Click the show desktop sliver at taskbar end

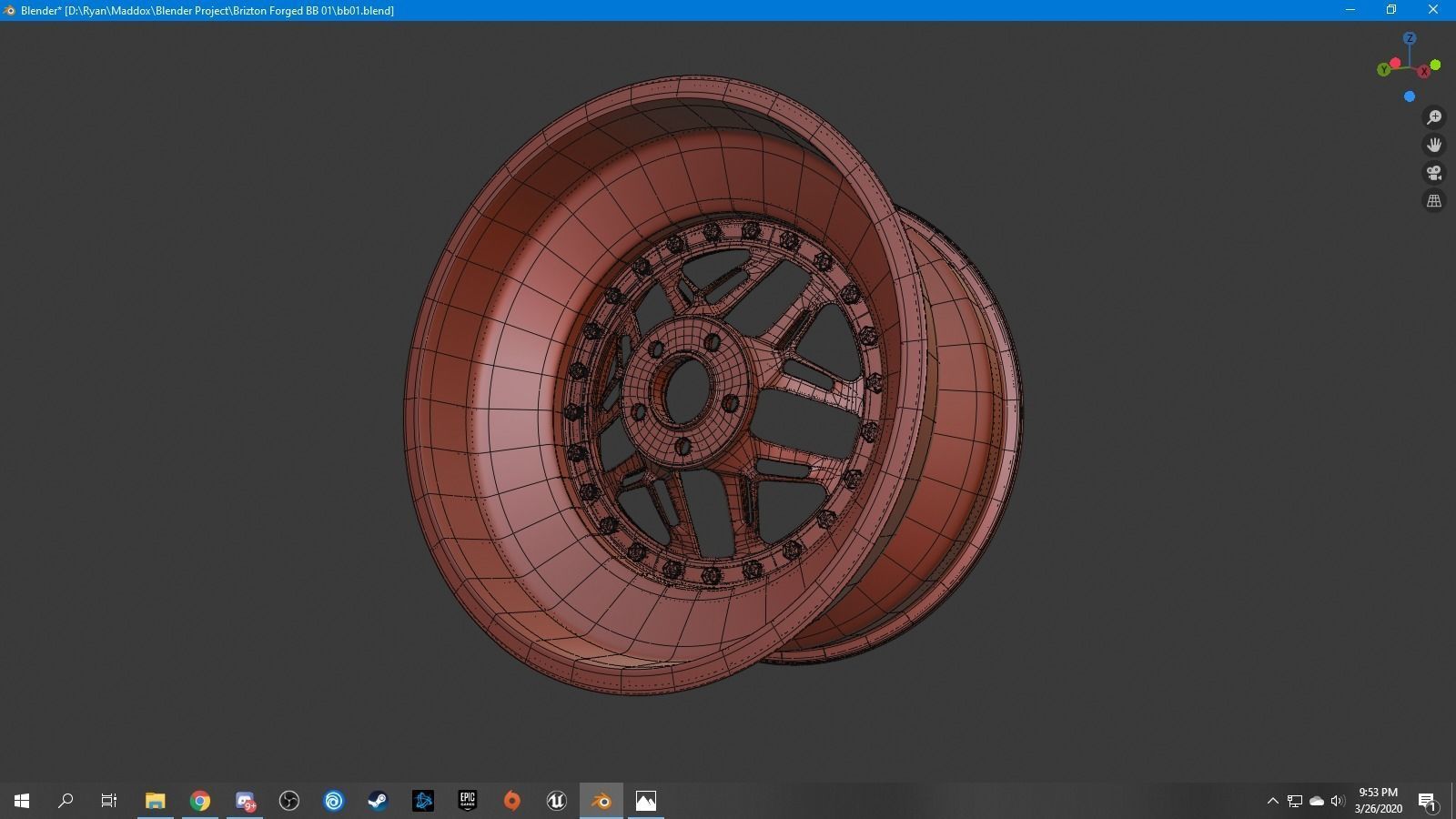(1453, 801)
